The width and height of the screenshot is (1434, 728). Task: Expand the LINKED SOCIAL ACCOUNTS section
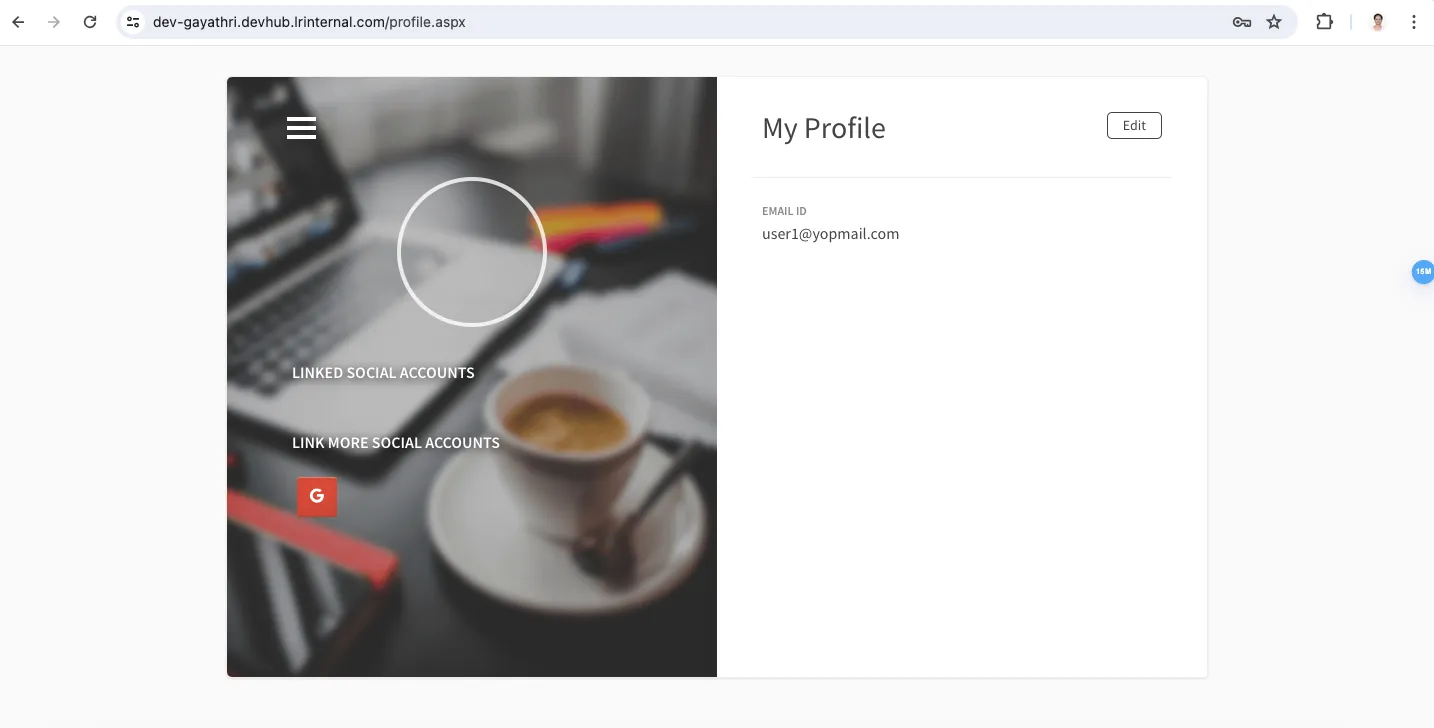click(x=383, y=372)
